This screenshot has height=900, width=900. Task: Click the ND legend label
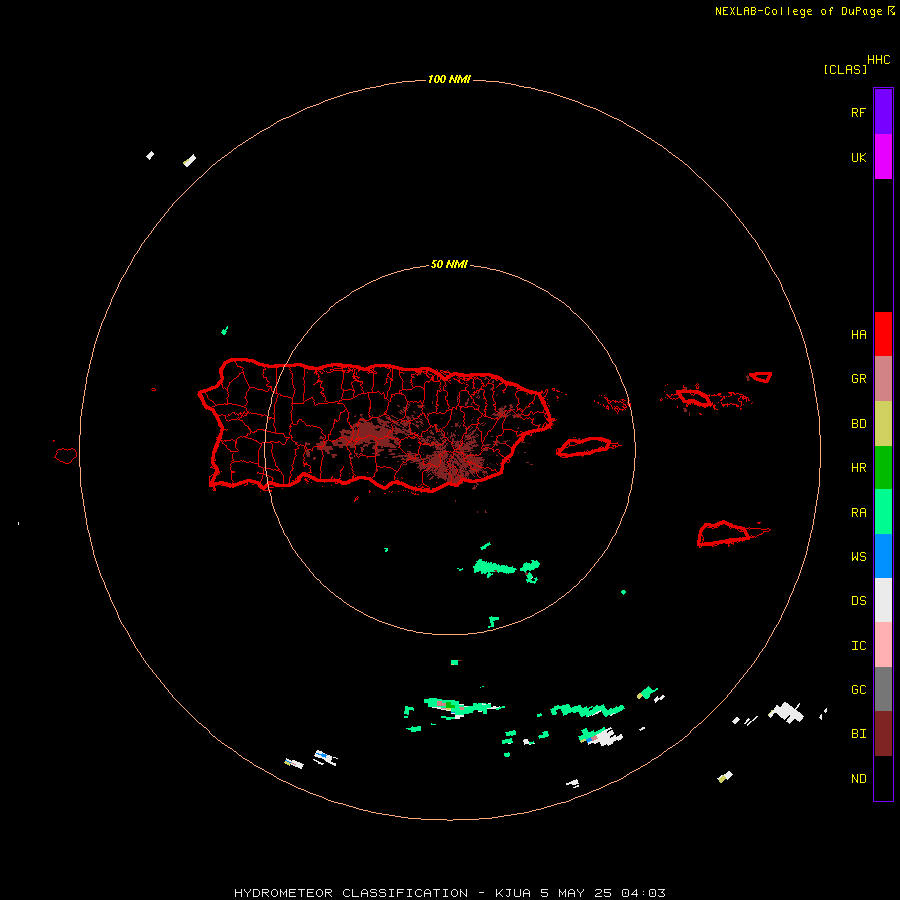pos(858,779)
